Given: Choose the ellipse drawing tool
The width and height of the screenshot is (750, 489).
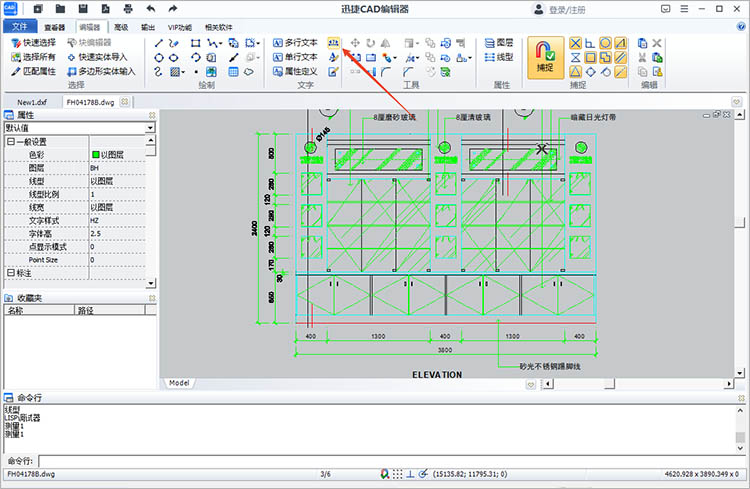Looking at the screenshot, I should [174, 57].
